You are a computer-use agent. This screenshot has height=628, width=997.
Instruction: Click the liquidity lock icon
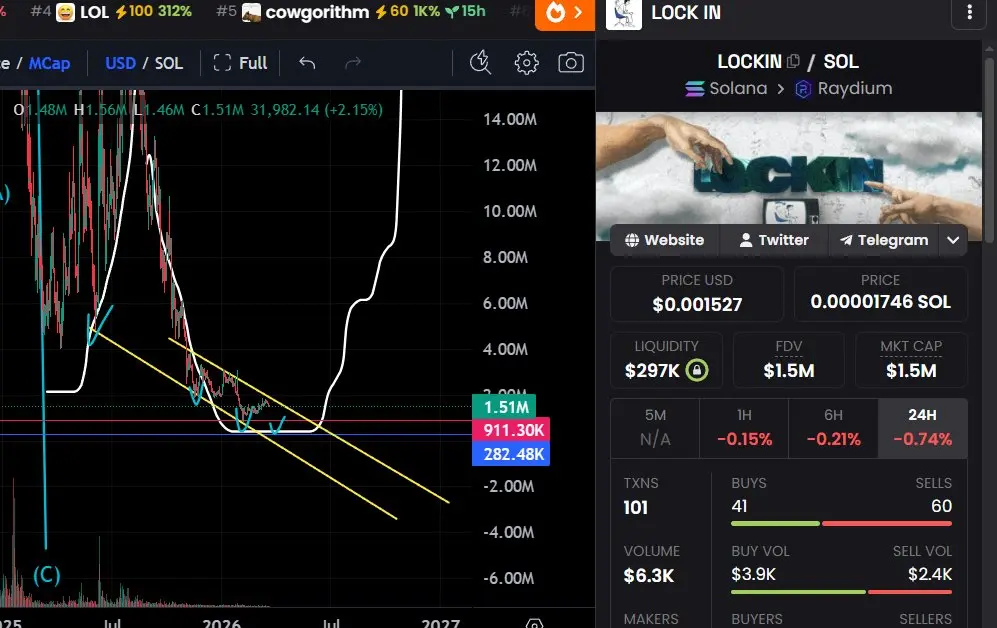coord(697,370)
